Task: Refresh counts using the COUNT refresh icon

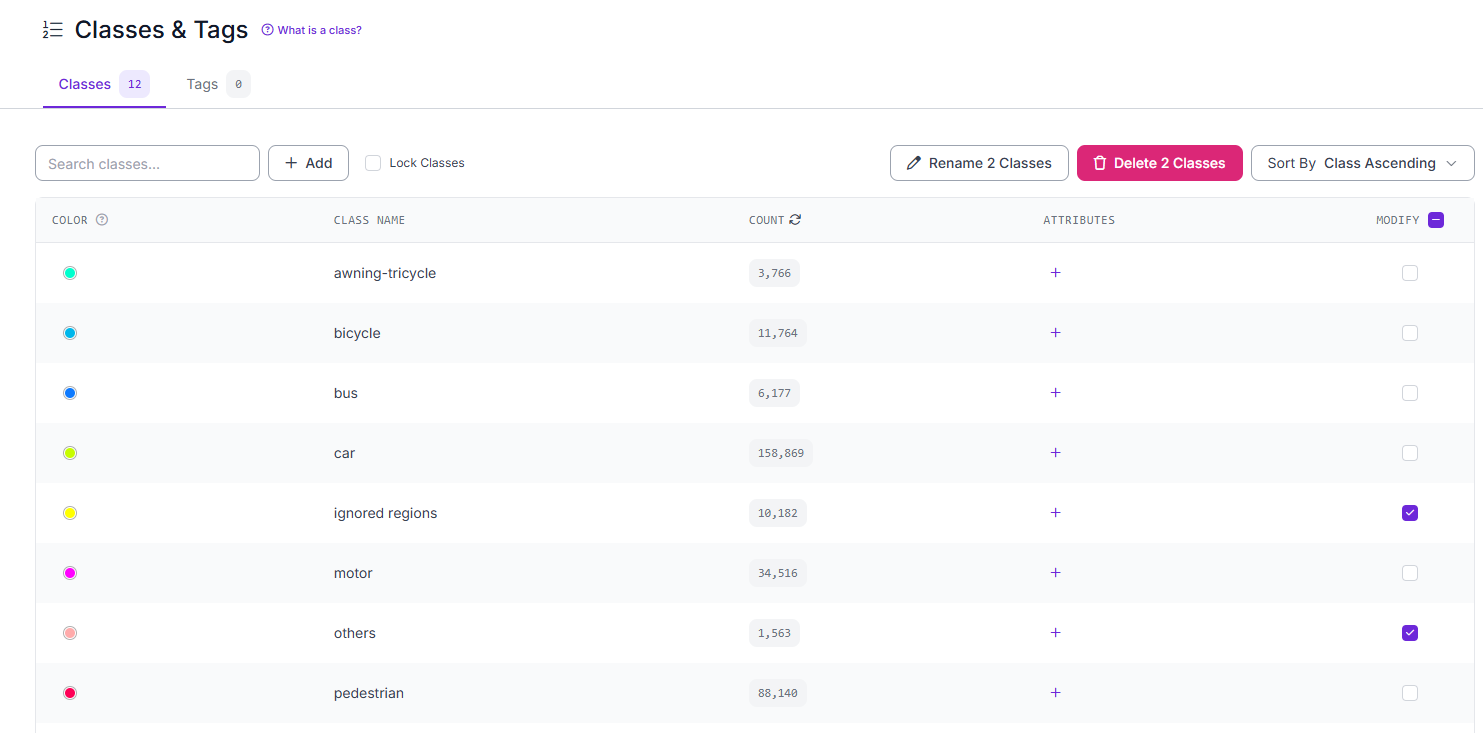Action: (795, 220)
